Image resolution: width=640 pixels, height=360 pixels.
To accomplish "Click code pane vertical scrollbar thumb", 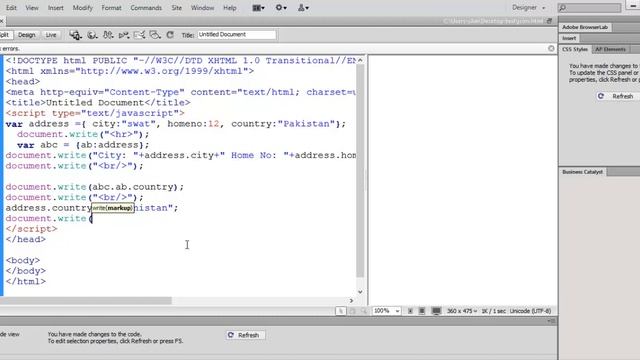I will click(360, 171).
